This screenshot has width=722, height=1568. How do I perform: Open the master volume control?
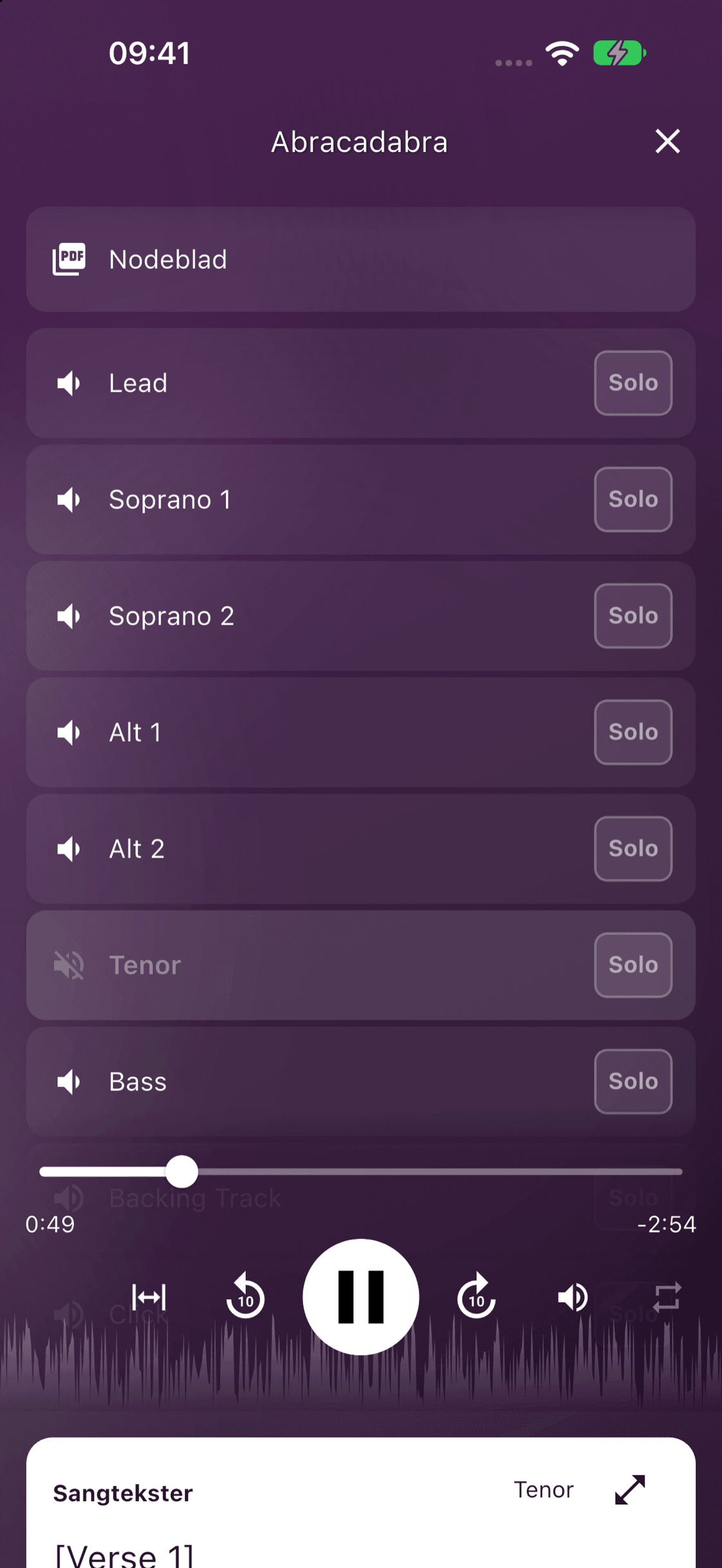tap(572, 1297)
